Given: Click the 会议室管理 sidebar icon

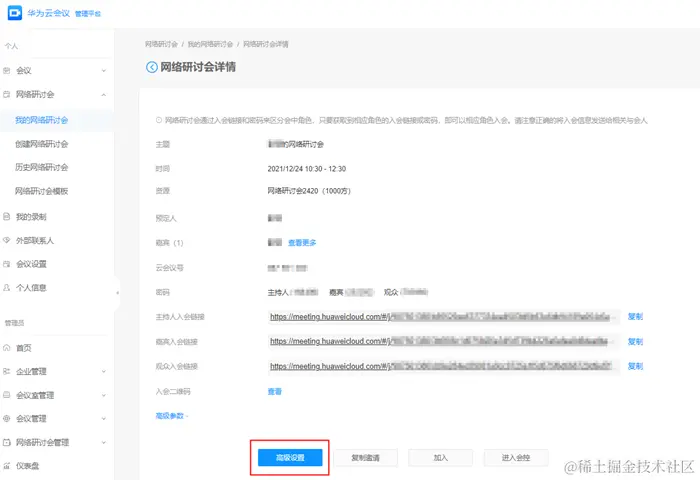Looking at the screenshot, I should click(7, 395).
